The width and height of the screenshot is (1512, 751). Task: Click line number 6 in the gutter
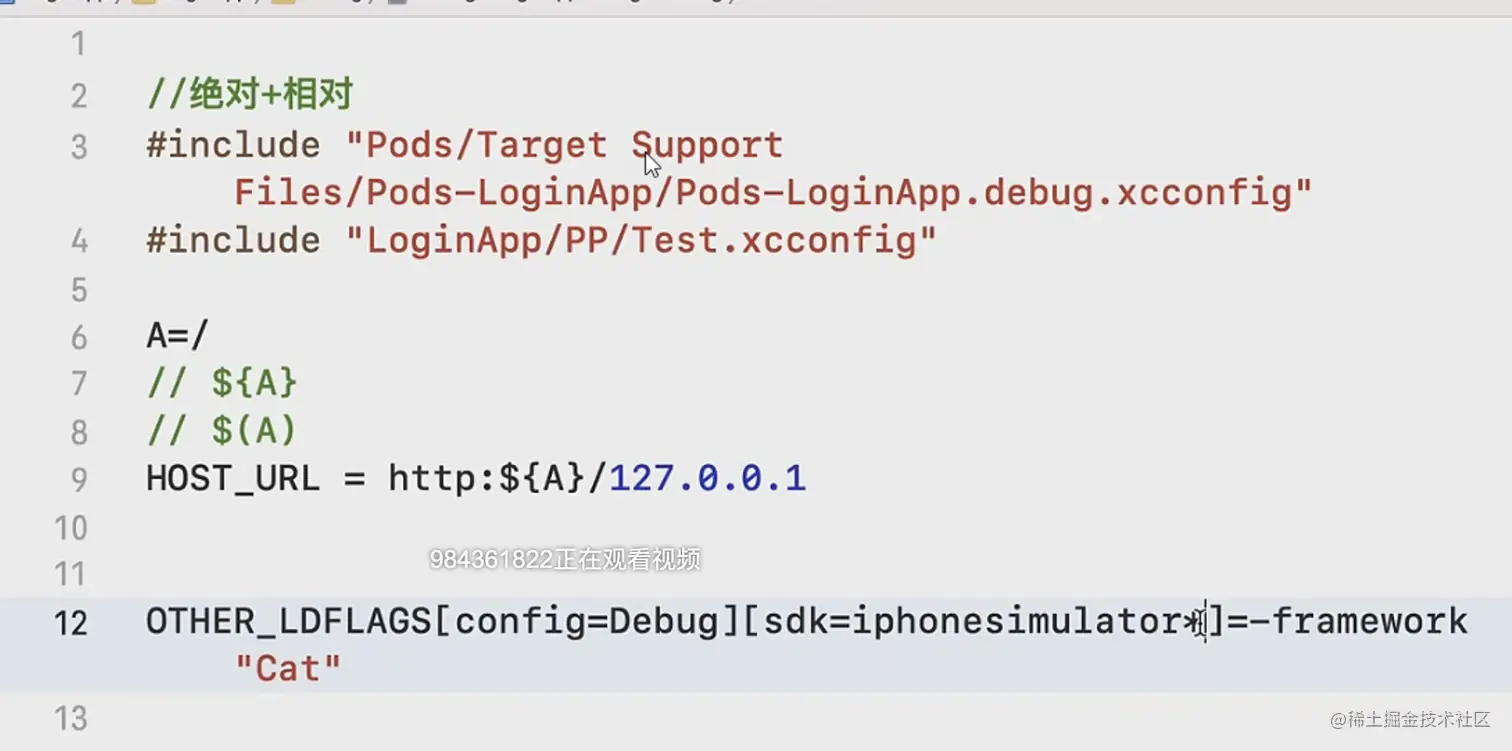[78, 338]
